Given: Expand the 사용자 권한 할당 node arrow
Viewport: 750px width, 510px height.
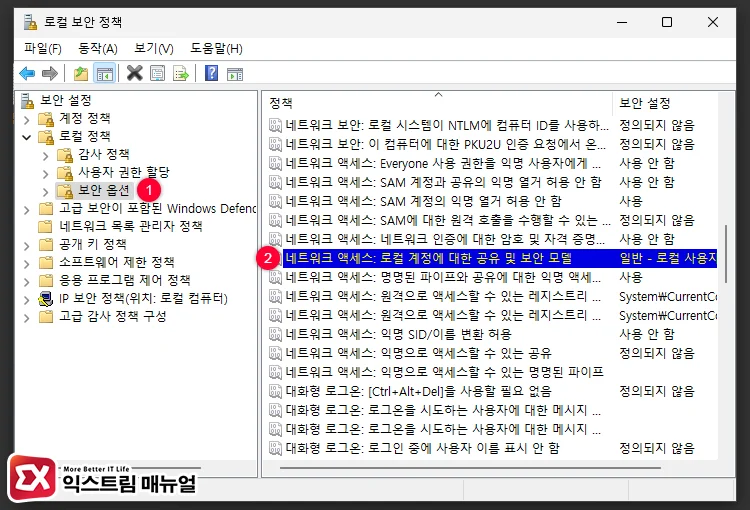Looking at the screenshot, I should 45,174.
